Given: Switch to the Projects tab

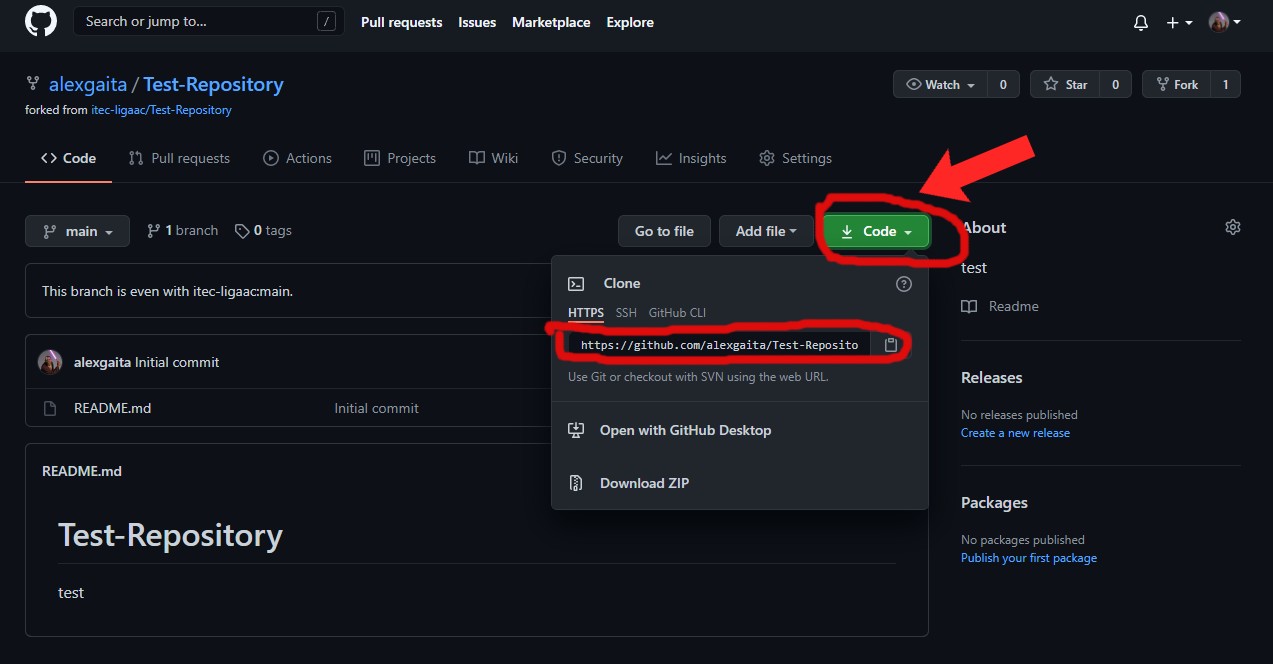Looking at the screenshot, I should (400, 158).
